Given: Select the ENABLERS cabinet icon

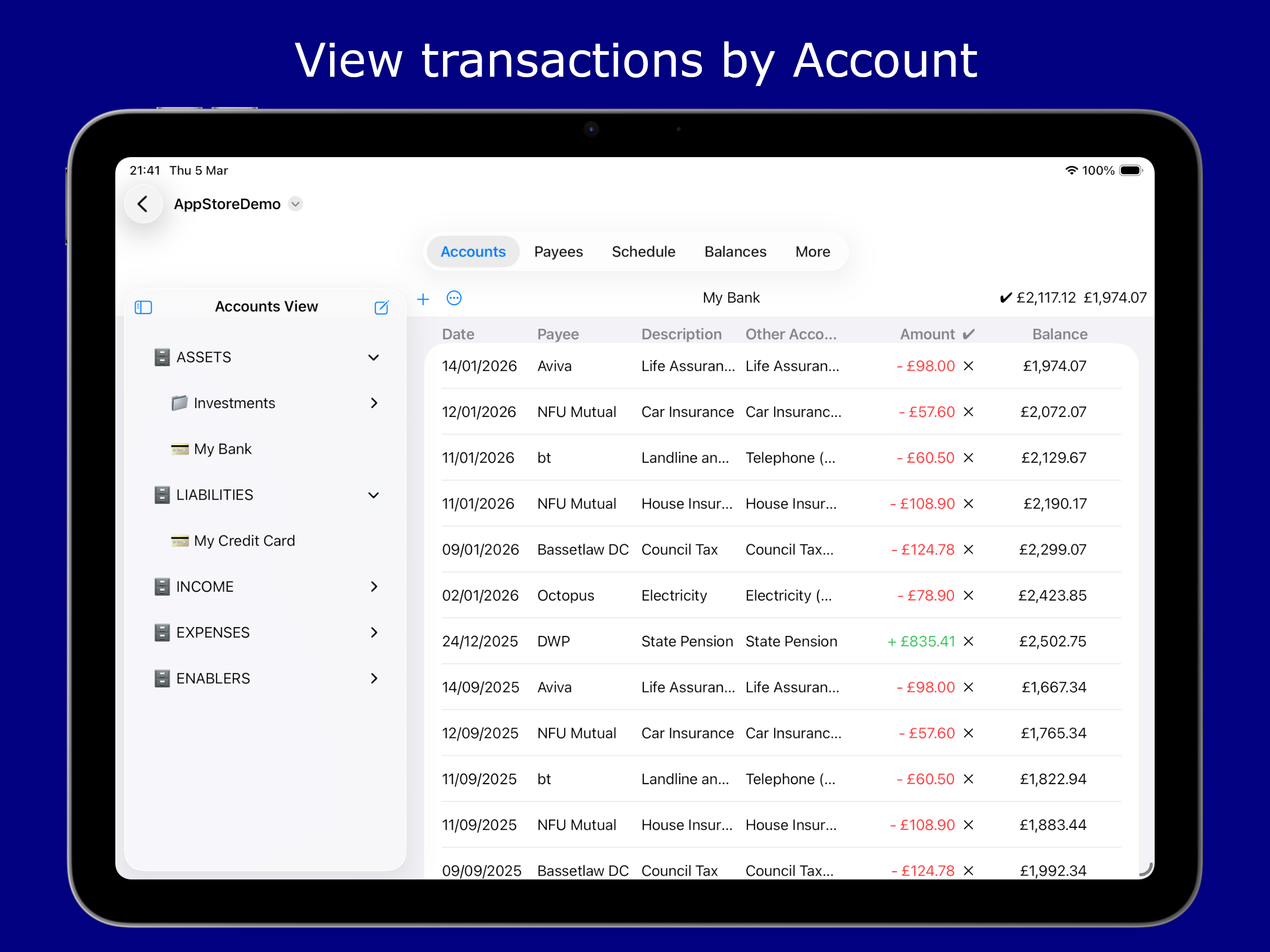Looking at the screenshot, I should click(x=162, y=678).
